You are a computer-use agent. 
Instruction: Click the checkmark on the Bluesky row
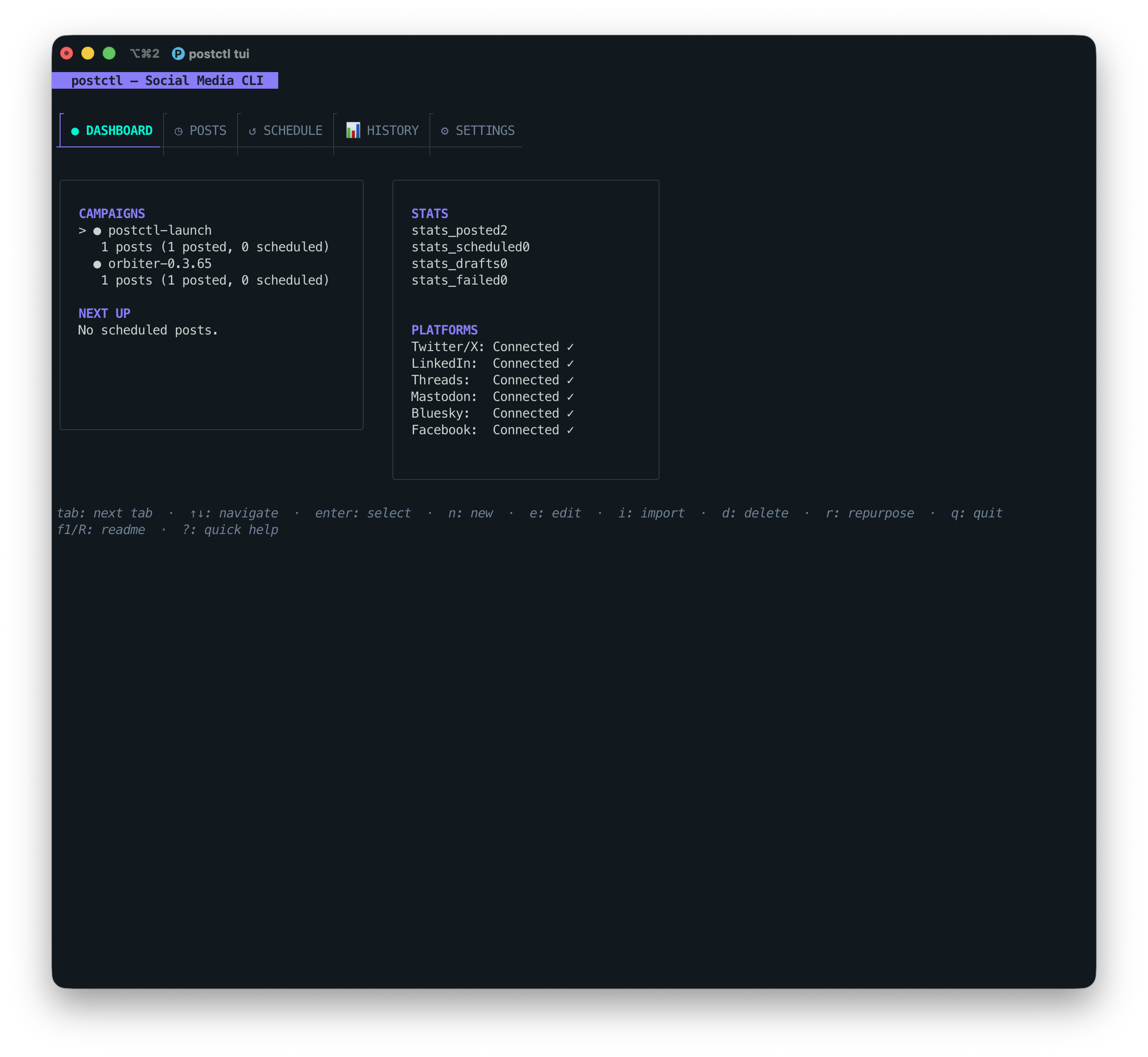coord(570,413)
